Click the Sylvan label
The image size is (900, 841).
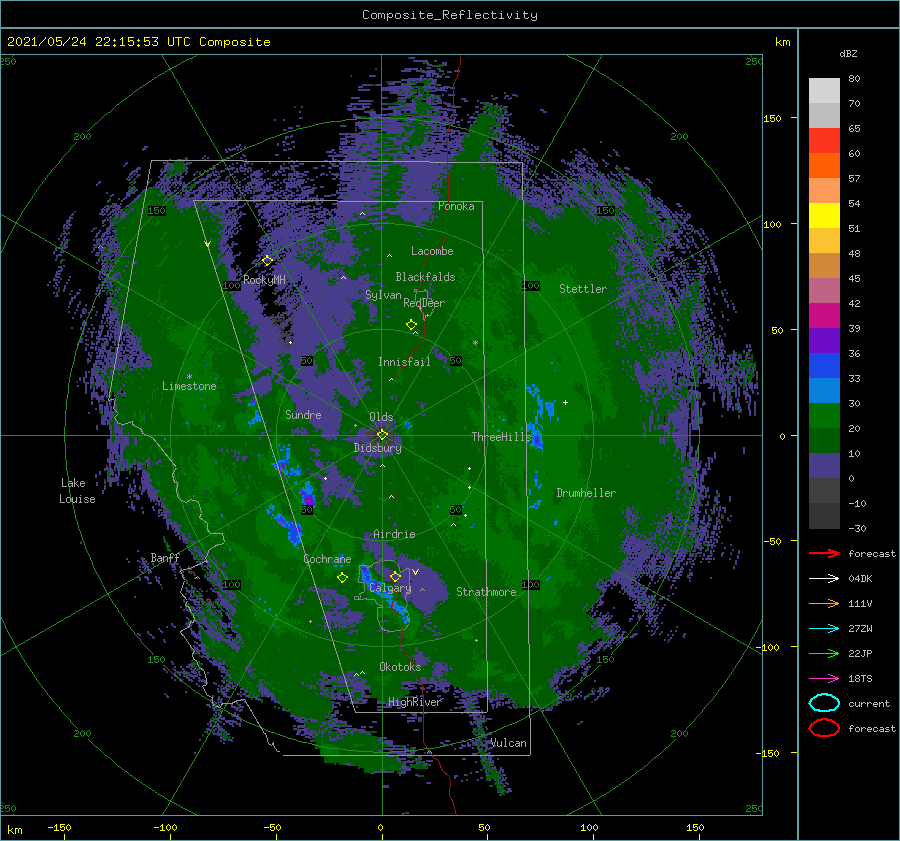[x=383, y=295]
